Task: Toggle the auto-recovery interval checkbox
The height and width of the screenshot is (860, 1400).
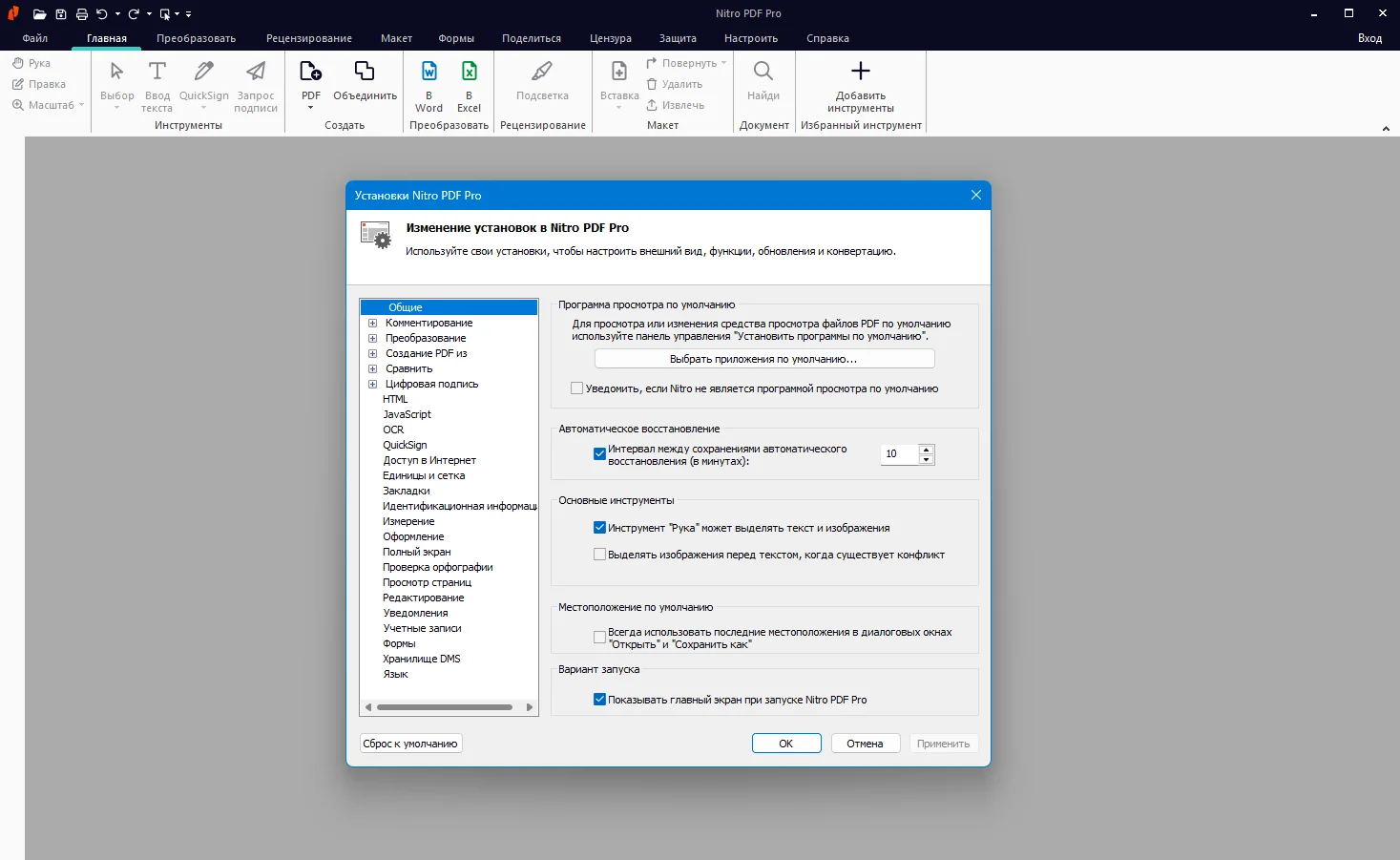Action: point(599,454)
